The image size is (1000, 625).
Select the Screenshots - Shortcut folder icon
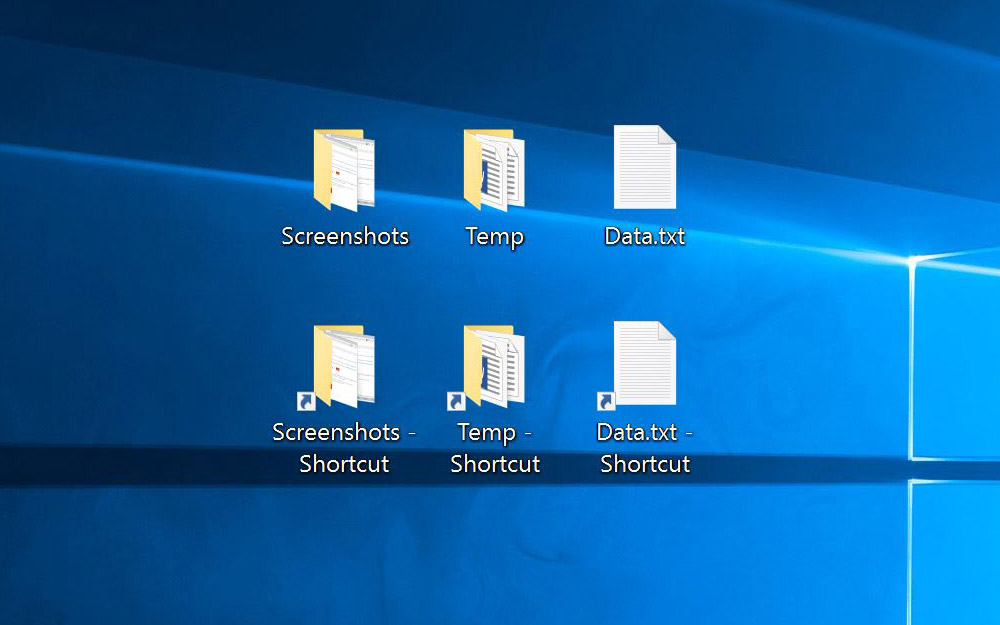[337, 367]
